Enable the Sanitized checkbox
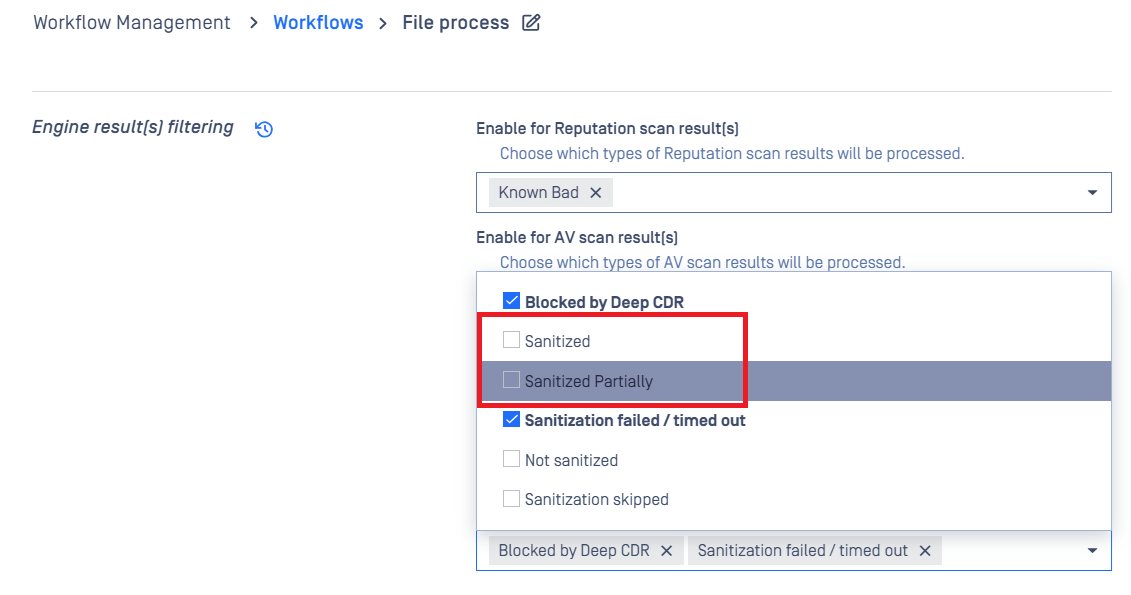 (x=511, y=341)
